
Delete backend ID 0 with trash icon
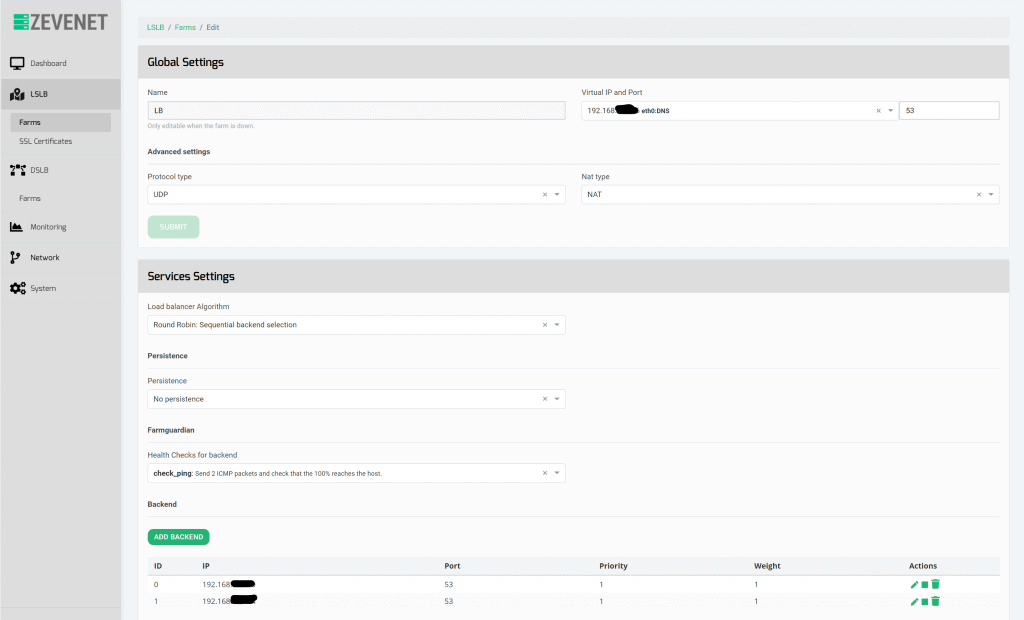[936, 584]
